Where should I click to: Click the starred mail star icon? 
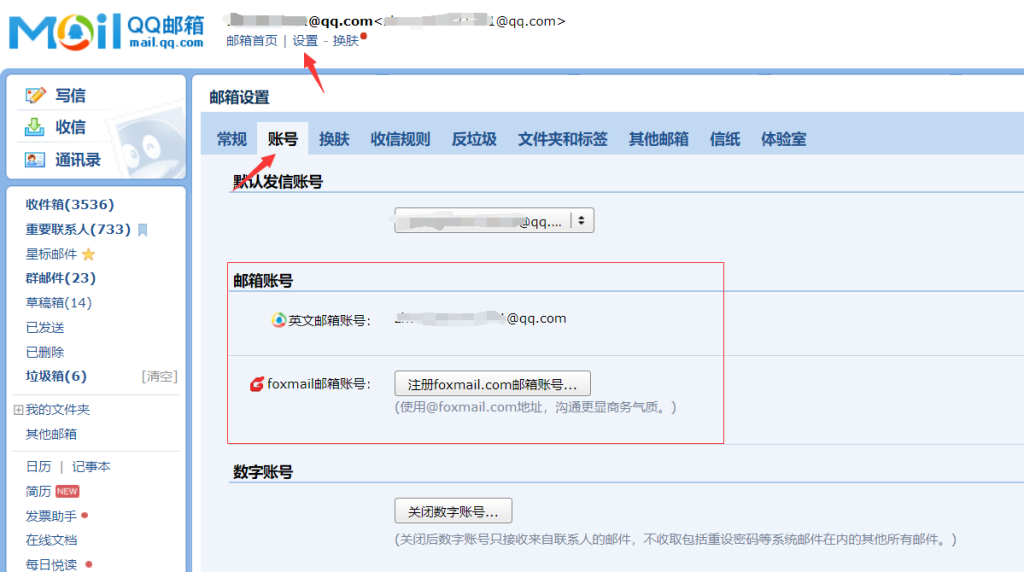[x=89, y=254]
